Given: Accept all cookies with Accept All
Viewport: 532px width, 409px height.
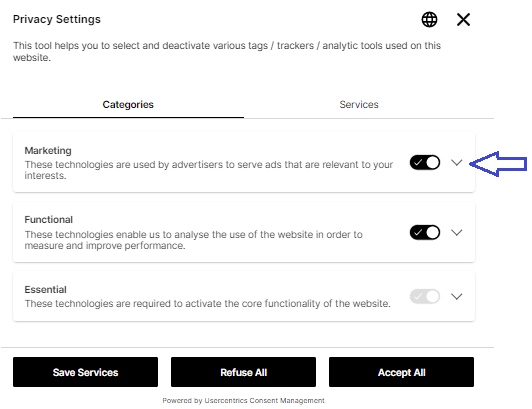Looking at the screenshot, I should (401, 372).
